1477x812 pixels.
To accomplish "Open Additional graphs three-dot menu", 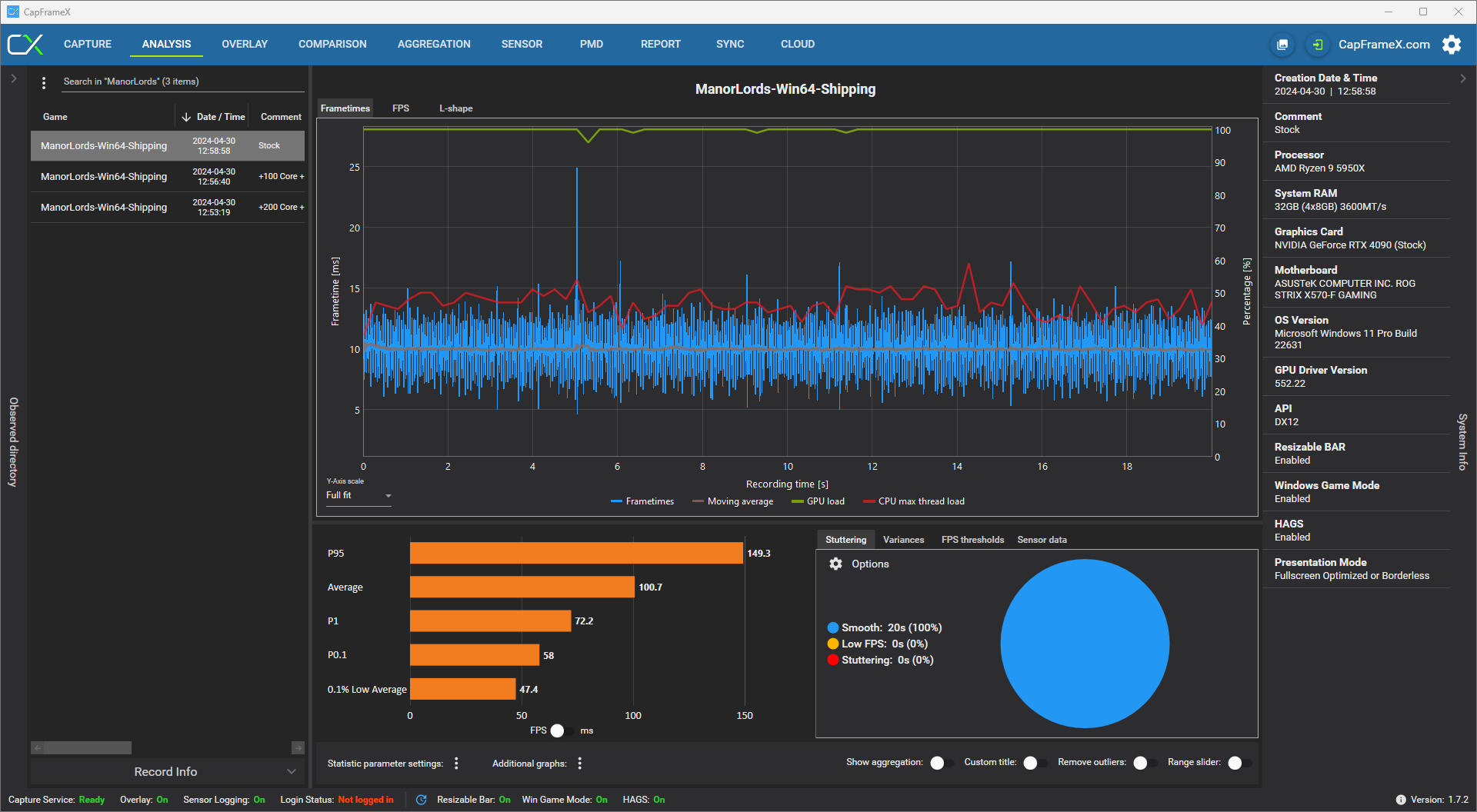I will click(x=580, y=764).
